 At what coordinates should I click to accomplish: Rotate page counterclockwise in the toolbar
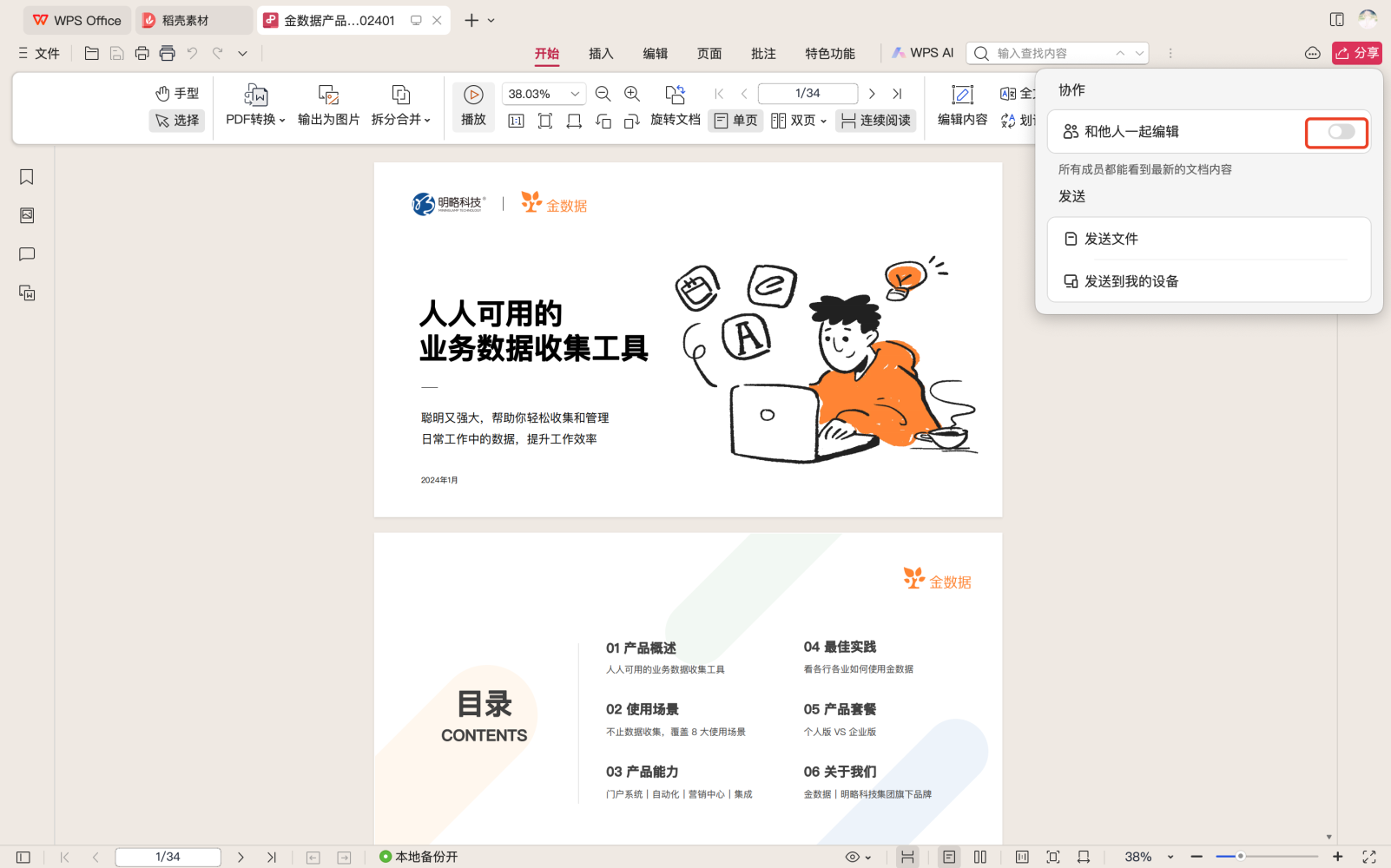click(603, 121)
